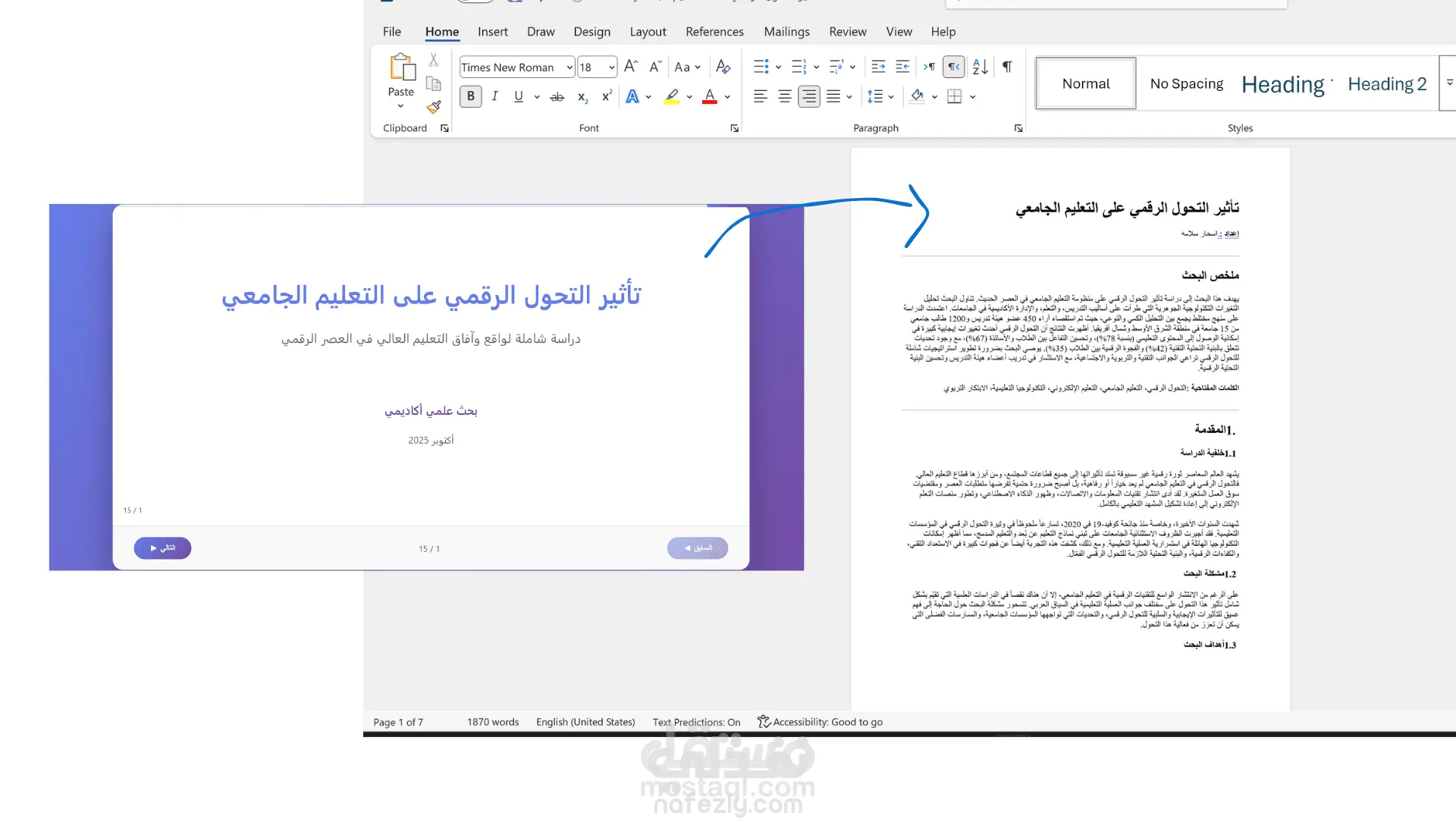
Task: Toggle Show/Hide paragraph marks
Action: coord(1007,67)
